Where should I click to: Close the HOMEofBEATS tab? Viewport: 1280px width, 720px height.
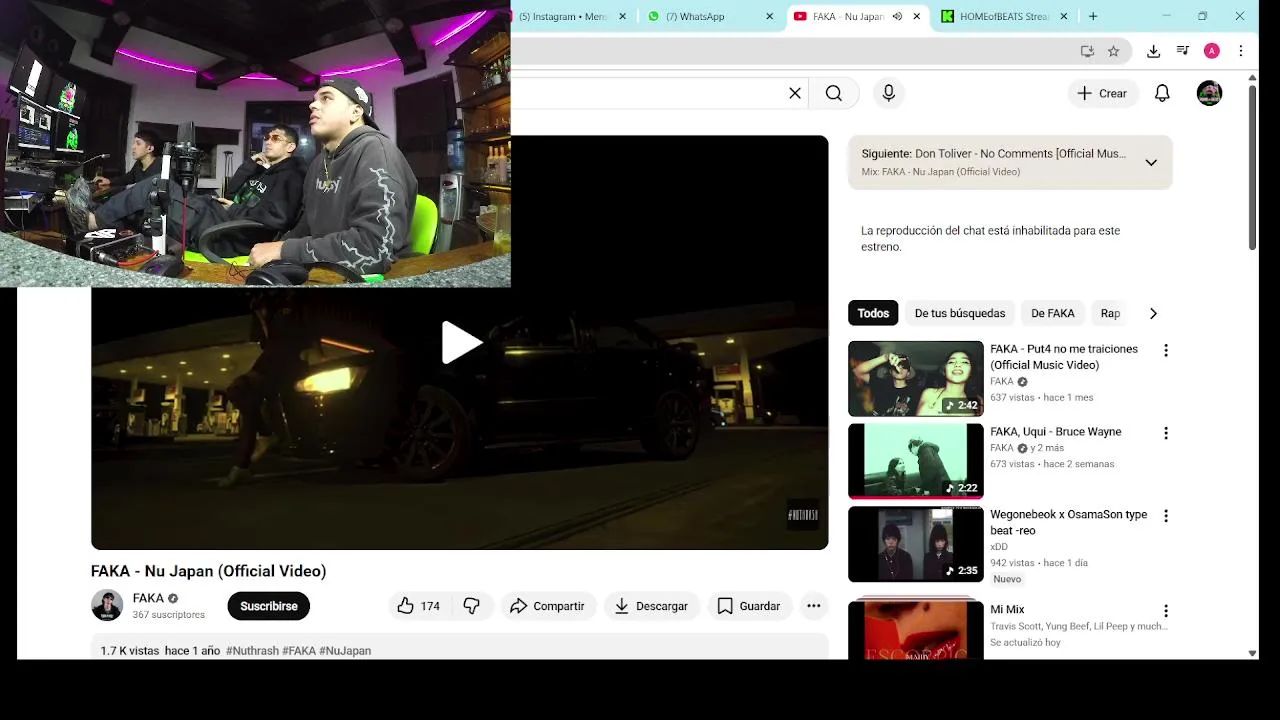(x=1064, y=16)
